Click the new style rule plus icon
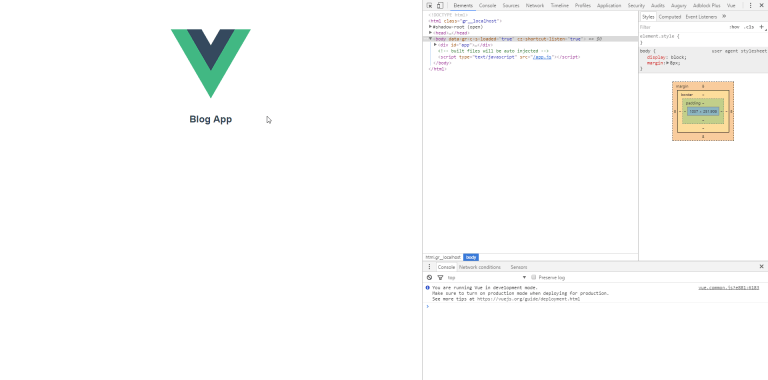Viewport: 768px width, 380px height. tap(761, 27)
